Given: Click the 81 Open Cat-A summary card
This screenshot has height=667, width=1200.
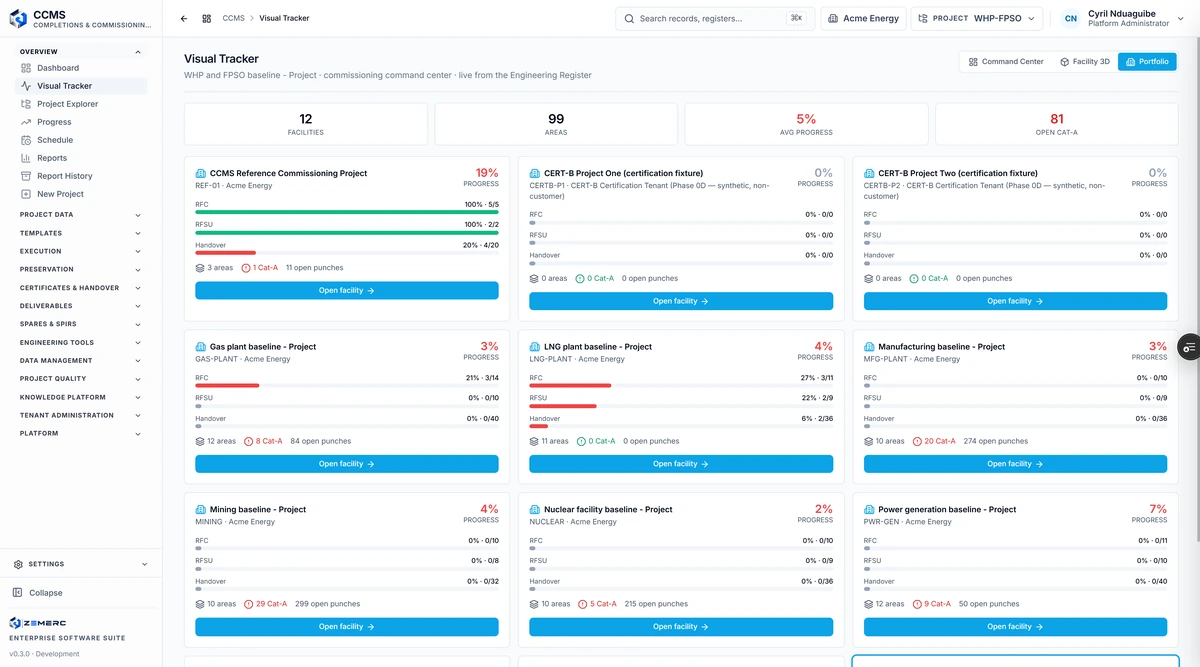Looking at the screenshot, I should coord(1057,124).
